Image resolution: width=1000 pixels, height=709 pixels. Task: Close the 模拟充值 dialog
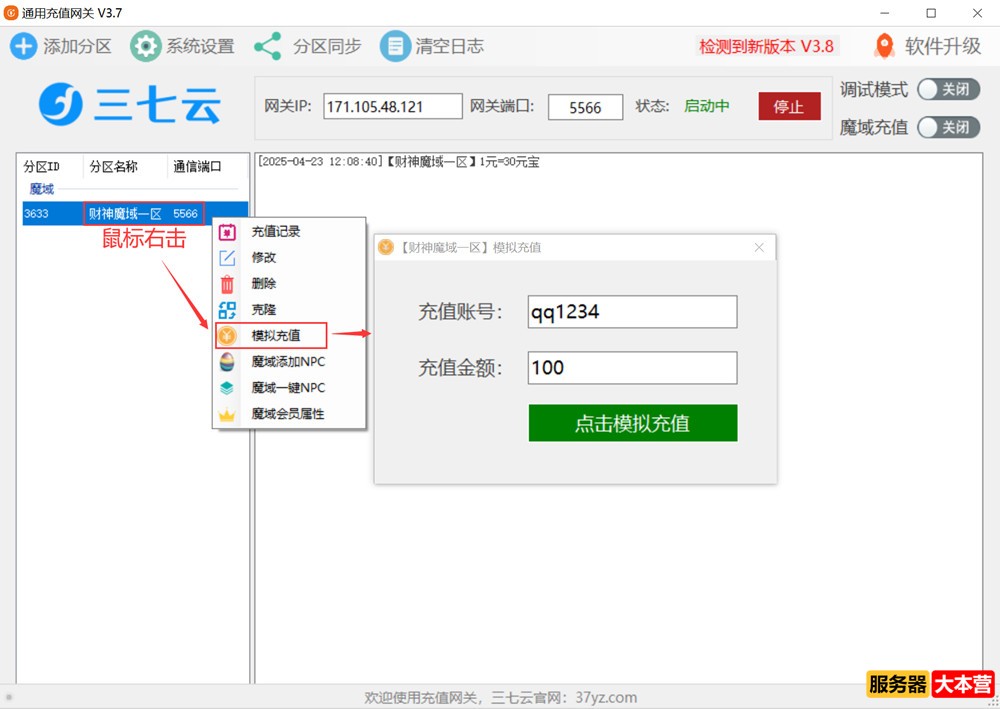click(759, 247)
